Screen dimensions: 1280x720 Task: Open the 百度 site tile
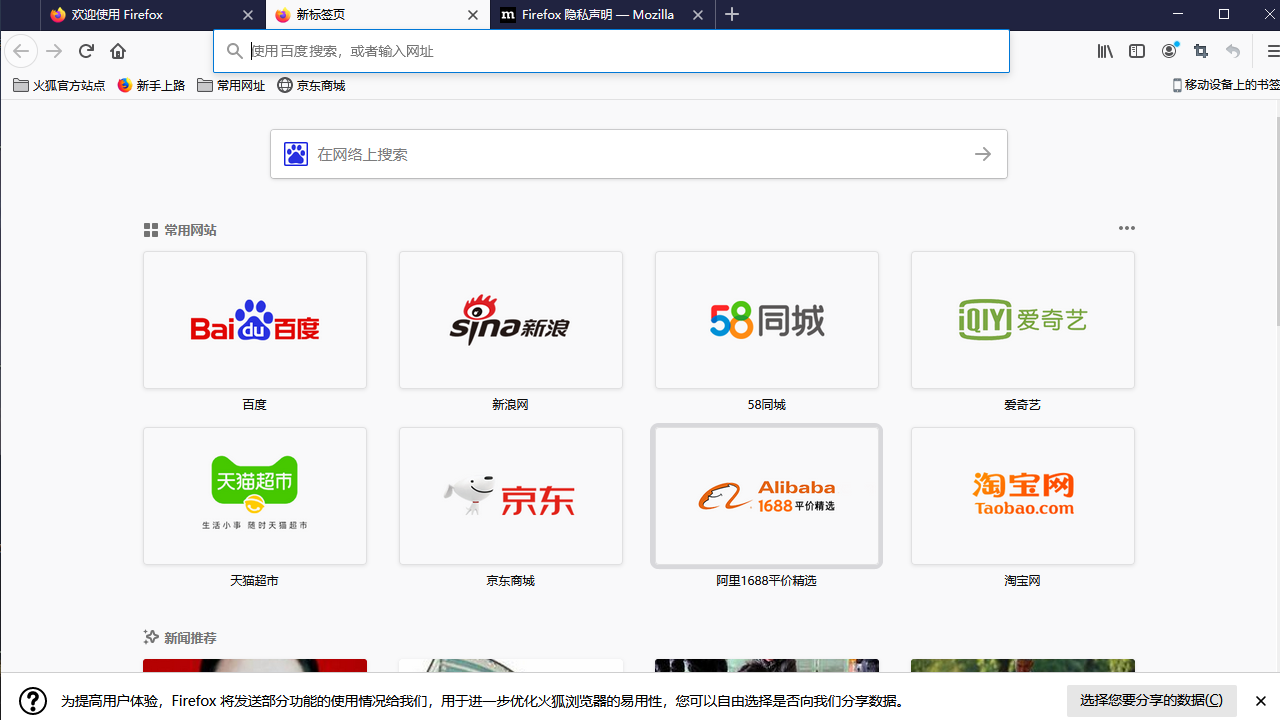click(255, 320)
